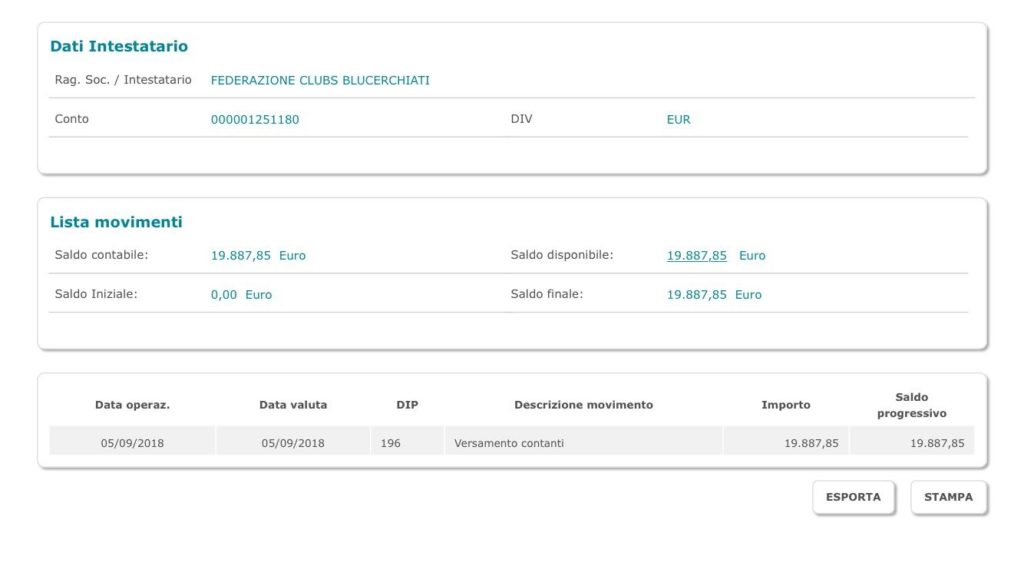Click the Importo column header
The height and width of the screenshot is (576, 1024).
[x=786, y=405]
